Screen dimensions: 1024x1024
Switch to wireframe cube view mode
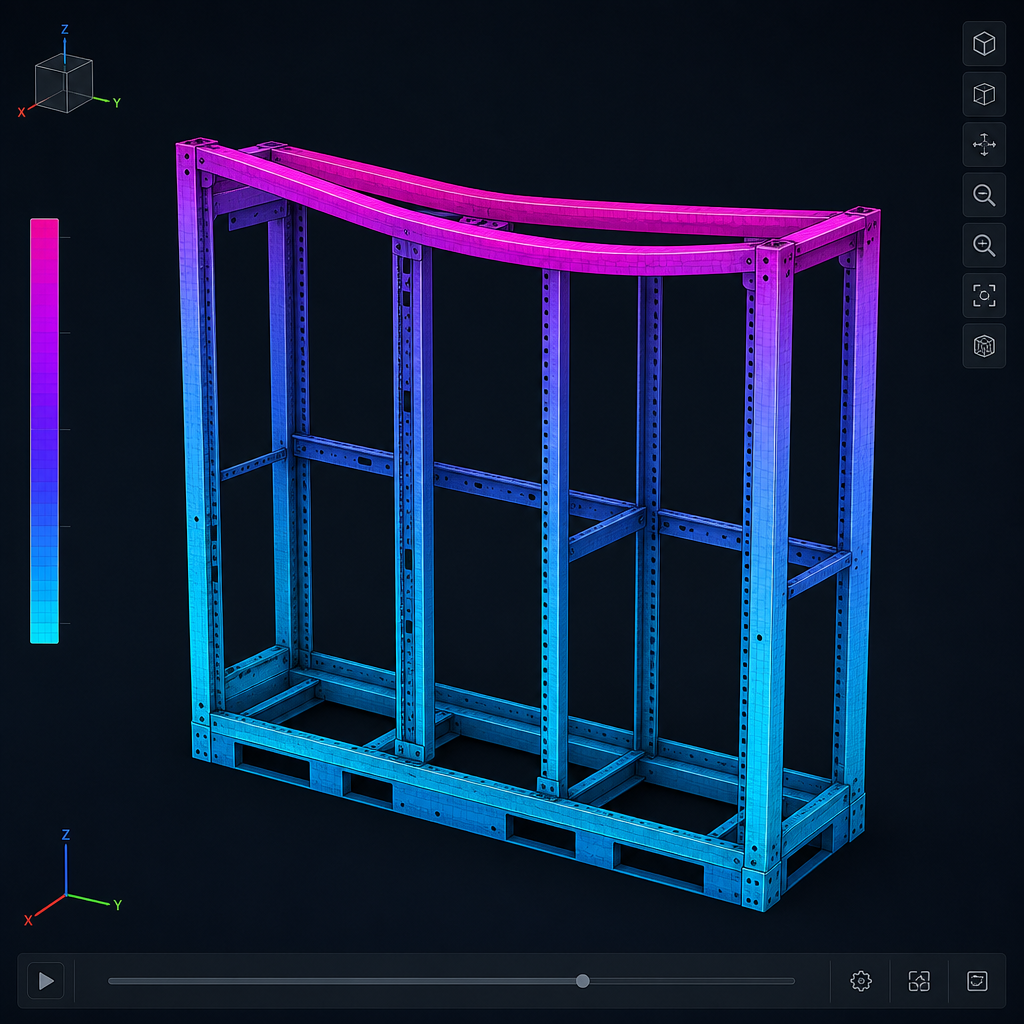click(x=984, y=94)
